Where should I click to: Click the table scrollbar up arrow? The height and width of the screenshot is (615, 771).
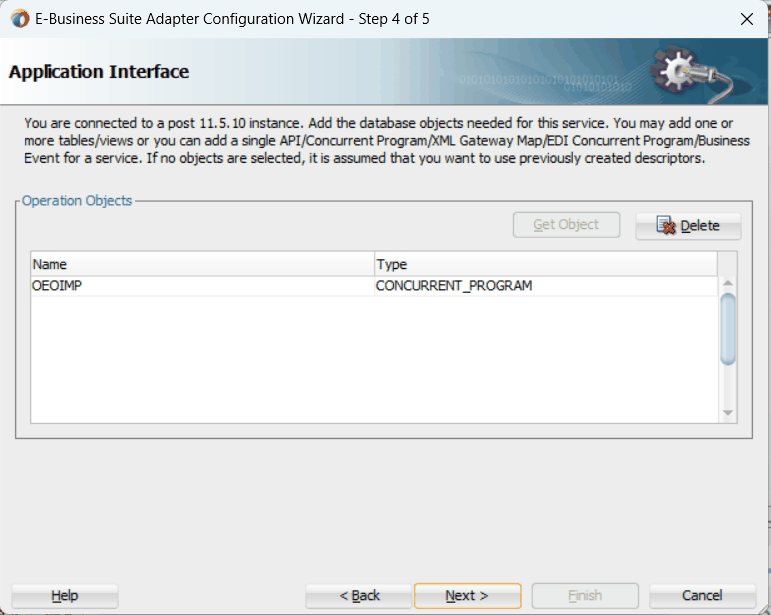tap(728, 283)
